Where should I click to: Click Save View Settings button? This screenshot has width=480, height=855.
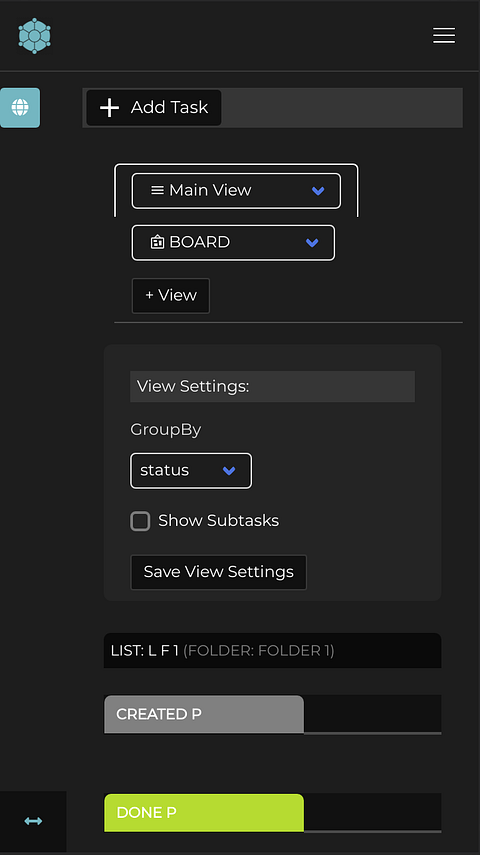coord(219,572)
